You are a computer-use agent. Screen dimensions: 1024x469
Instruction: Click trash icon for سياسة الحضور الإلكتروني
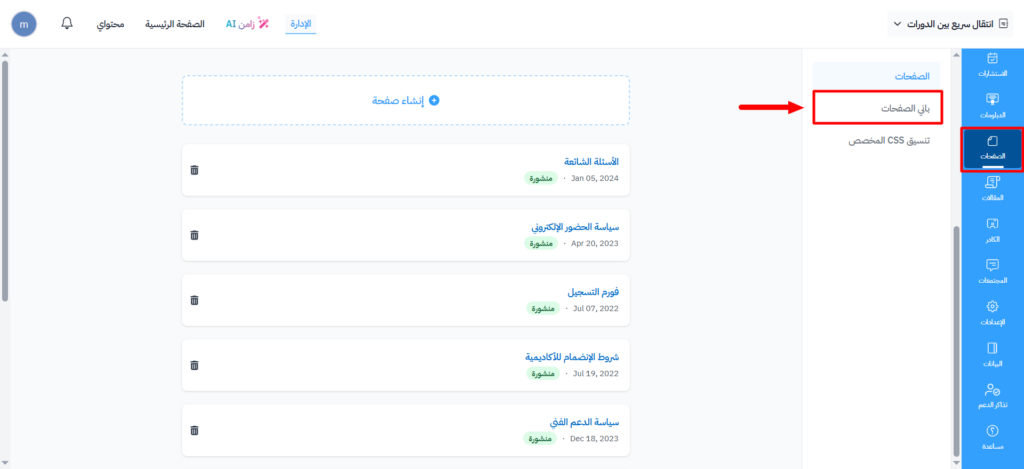[x=194, y=235]
